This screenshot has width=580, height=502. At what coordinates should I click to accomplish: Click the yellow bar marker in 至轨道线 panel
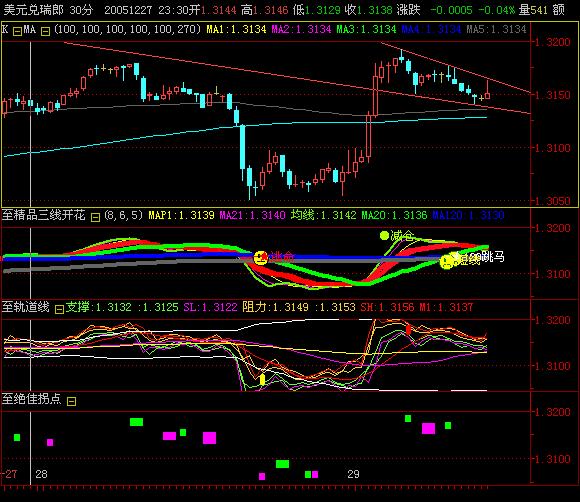[263, 379]
